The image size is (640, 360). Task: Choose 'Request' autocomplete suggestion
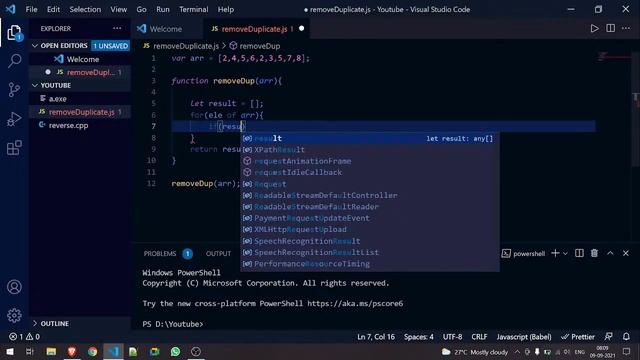coord(369,184)
